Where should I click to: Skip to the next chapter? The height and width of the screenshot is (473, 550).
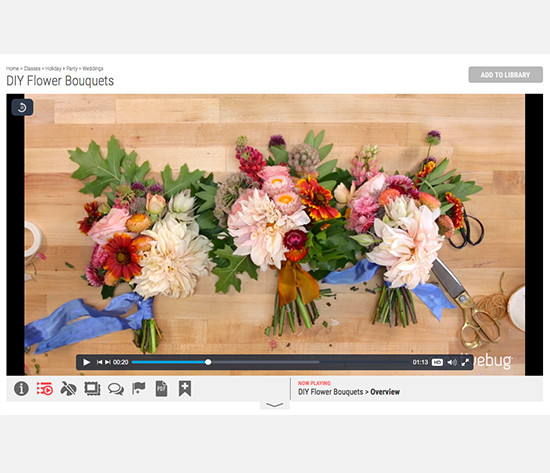(x=108, y=362)
